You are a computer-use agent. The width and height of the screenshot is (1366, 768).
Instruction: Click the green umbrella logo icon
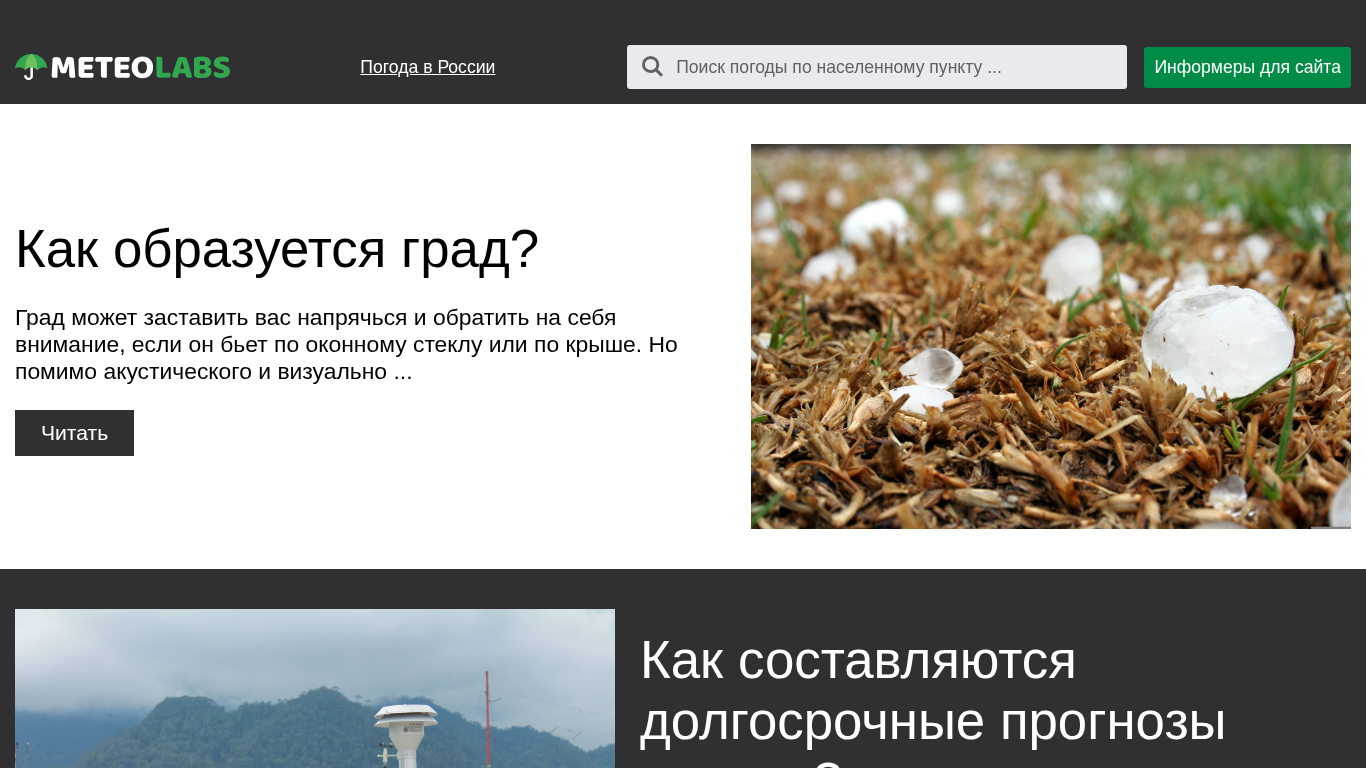pos(31,66)
